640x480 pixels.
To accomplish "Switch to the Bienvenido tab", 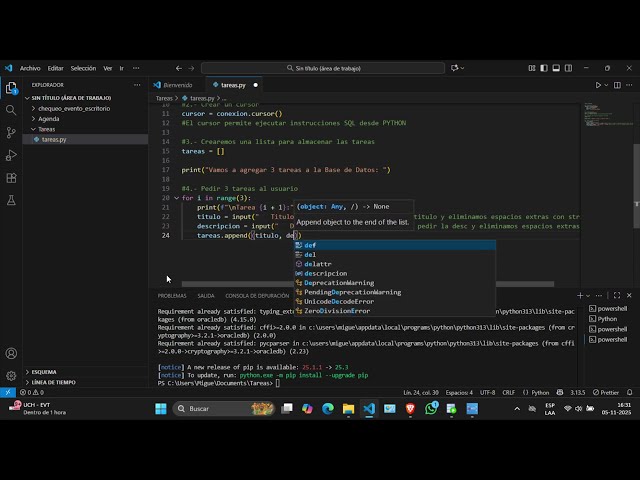I will (178, 85).
